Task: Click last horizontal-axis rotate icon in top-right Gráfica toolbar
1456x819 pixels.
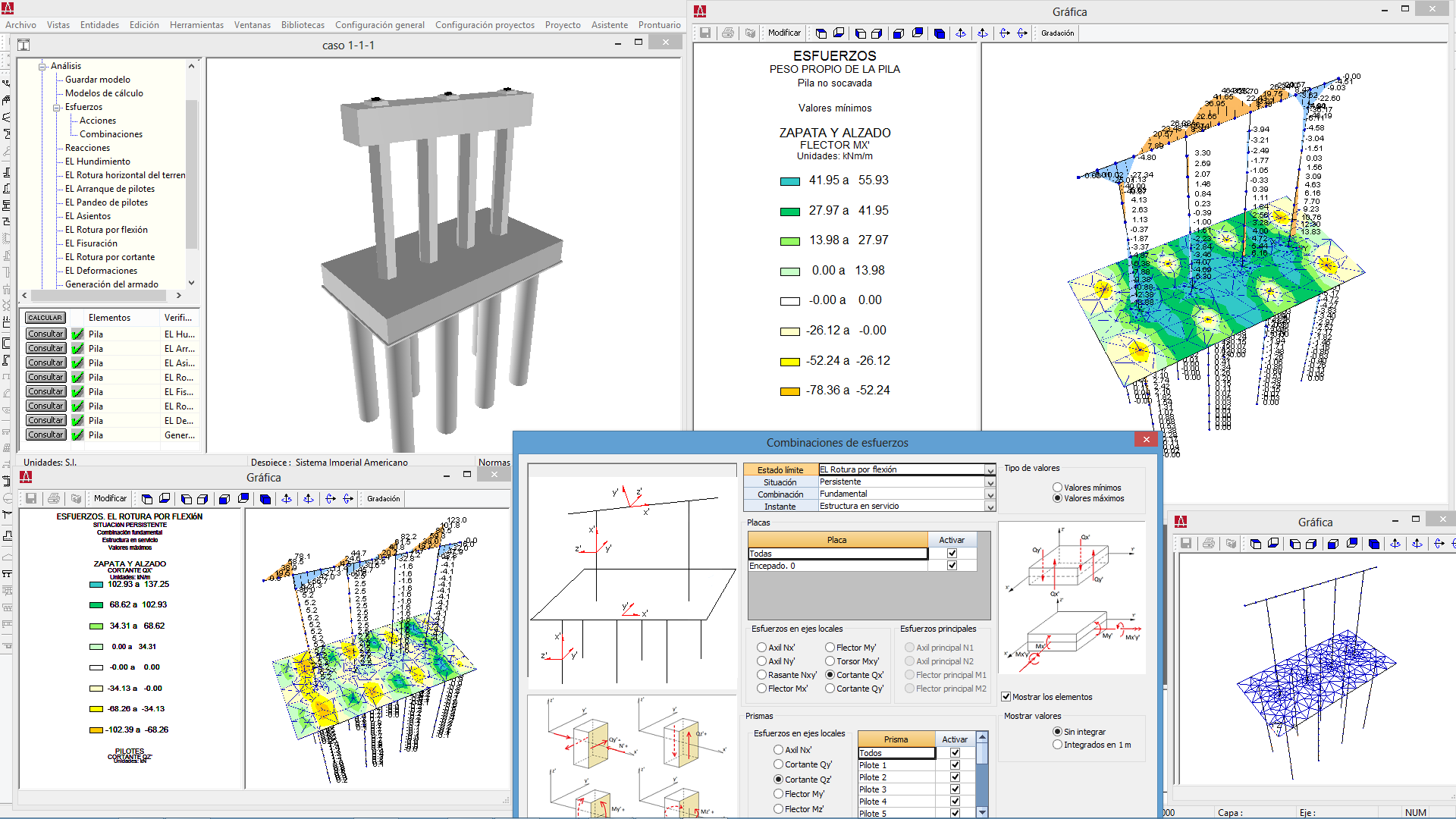Action: 1022,33
